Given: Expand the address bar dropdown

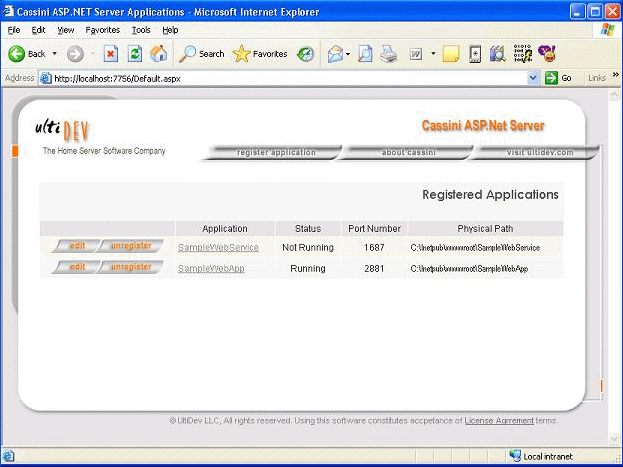Looking at the screenshot, I should click(533, 78).
